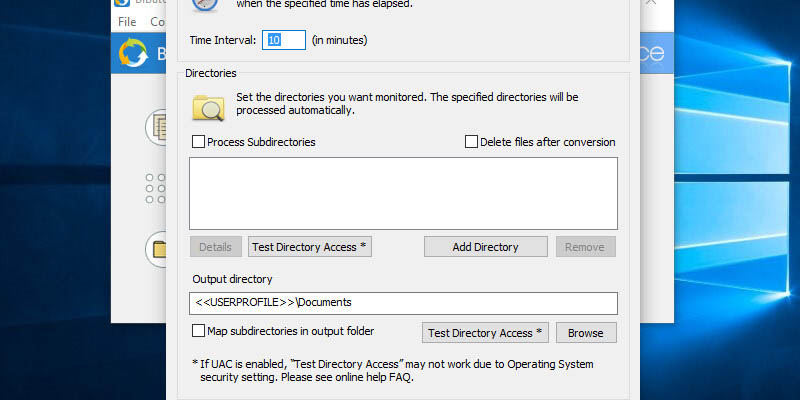Click the empty monitored directories list box

click(403, 193)
